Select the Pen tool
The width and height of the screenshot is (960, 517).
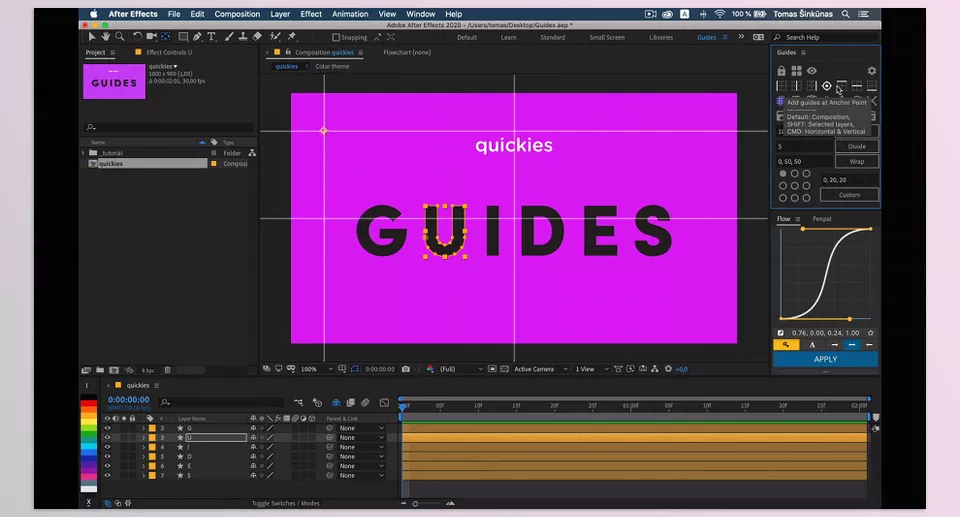[197, 37]
